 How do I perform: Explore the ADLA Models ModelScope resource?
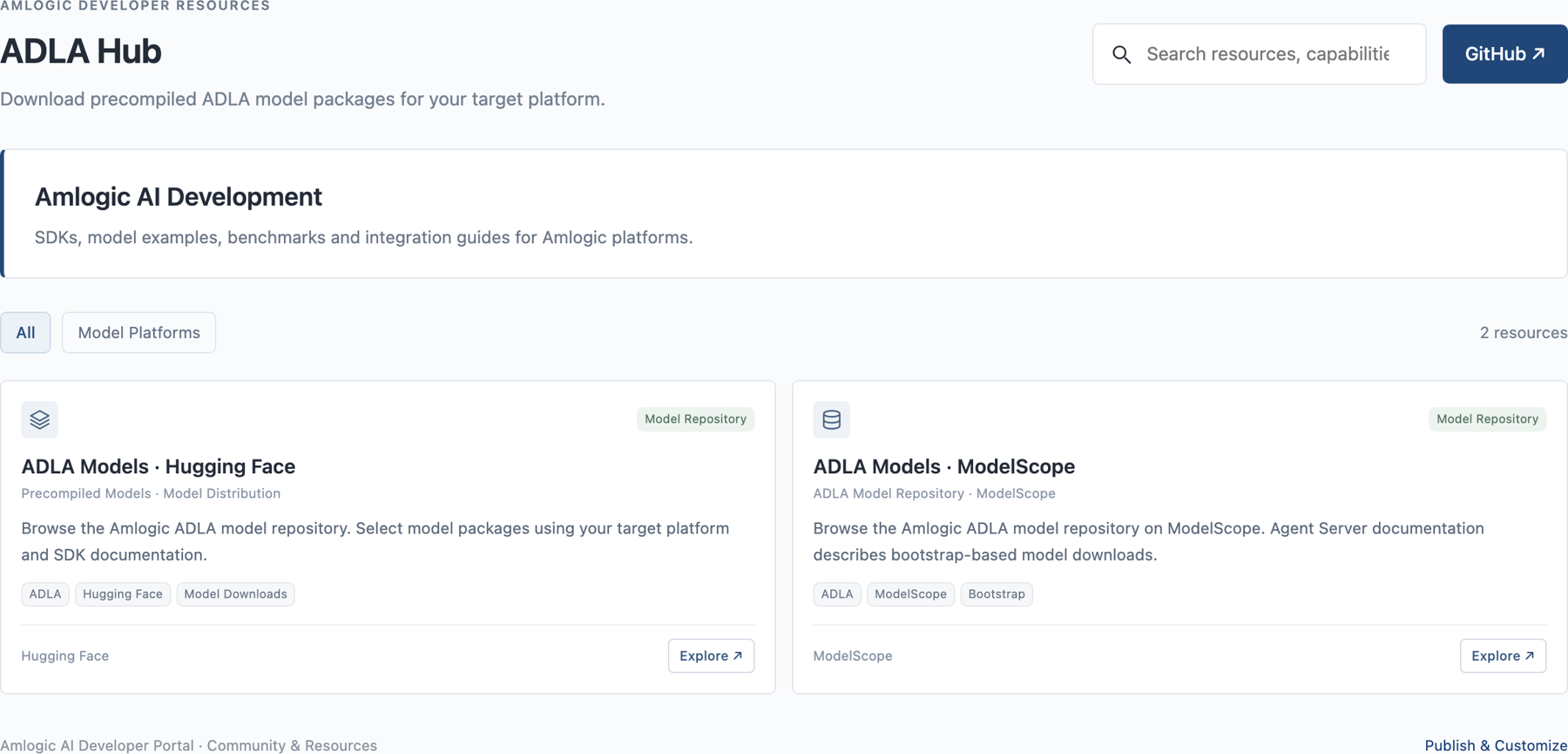(x=1503, y=656)
